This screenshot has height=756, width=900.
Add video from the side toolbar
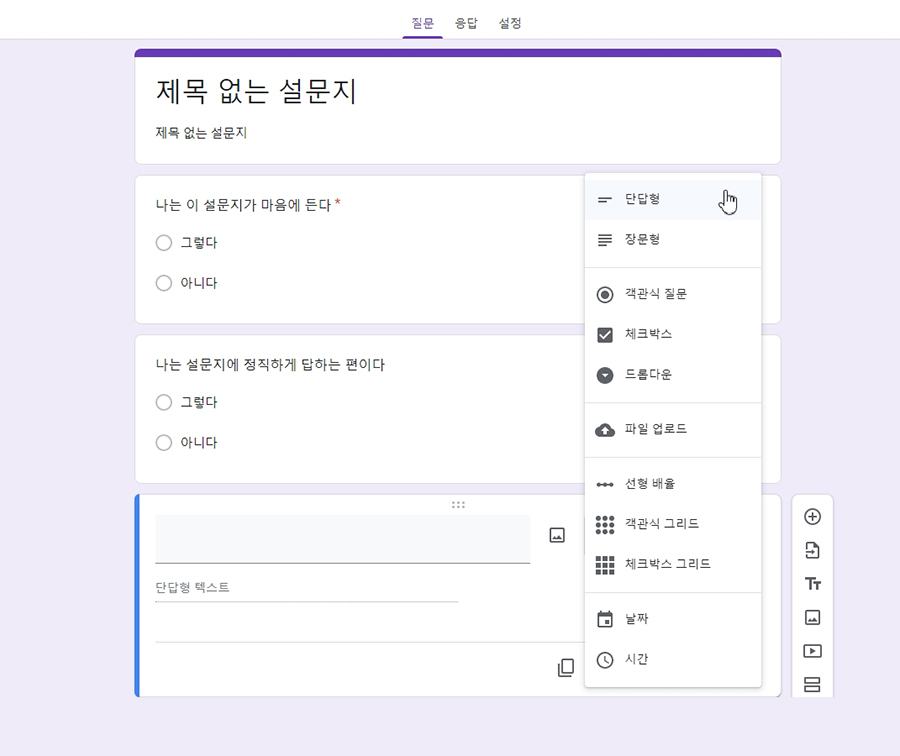pyautogui.click(x=812, y=651)
